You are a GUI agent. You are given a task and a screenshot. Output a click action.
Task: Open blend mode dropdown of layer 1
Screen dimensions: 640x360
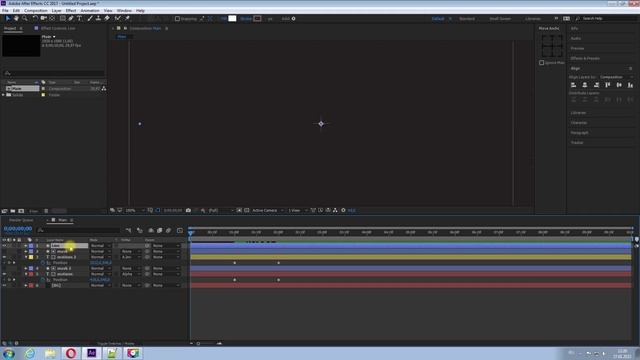100,246
